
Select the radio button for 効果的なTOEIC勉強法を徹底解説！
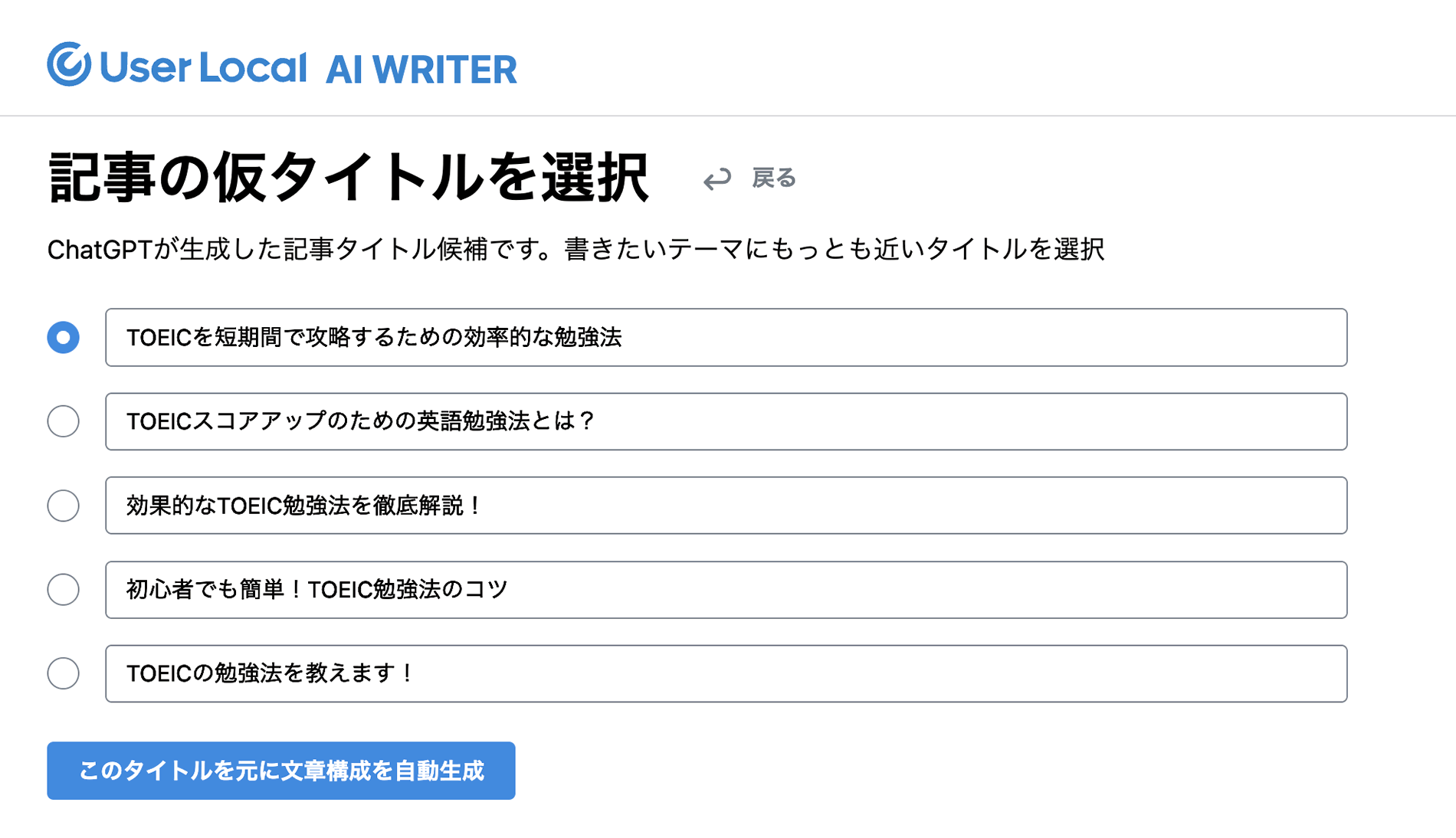[x=64, y=506]
